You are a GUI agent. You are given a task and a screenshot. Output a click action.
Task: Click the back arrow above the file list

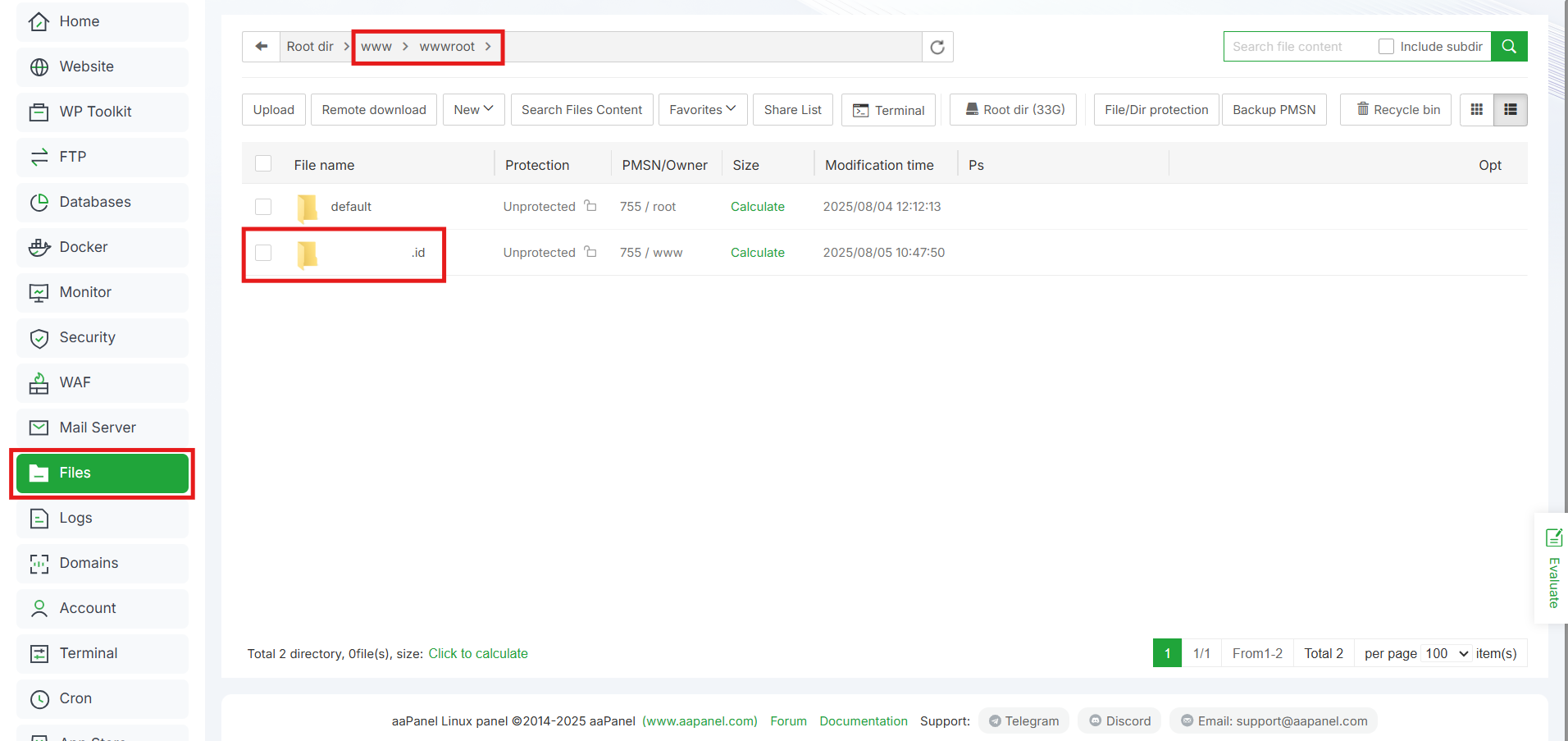(x=261, y=47)
